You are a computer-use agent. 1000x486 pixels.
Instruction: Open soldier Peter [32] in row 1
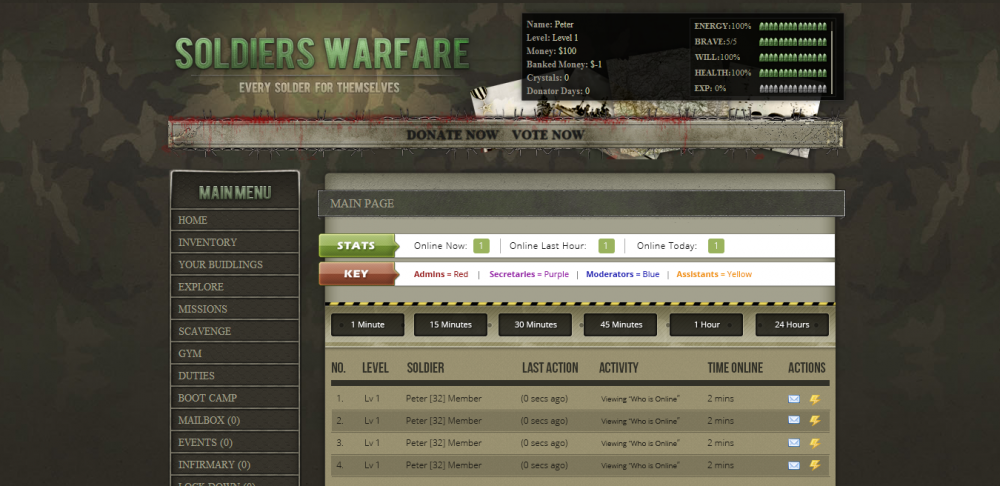[443, 399]
